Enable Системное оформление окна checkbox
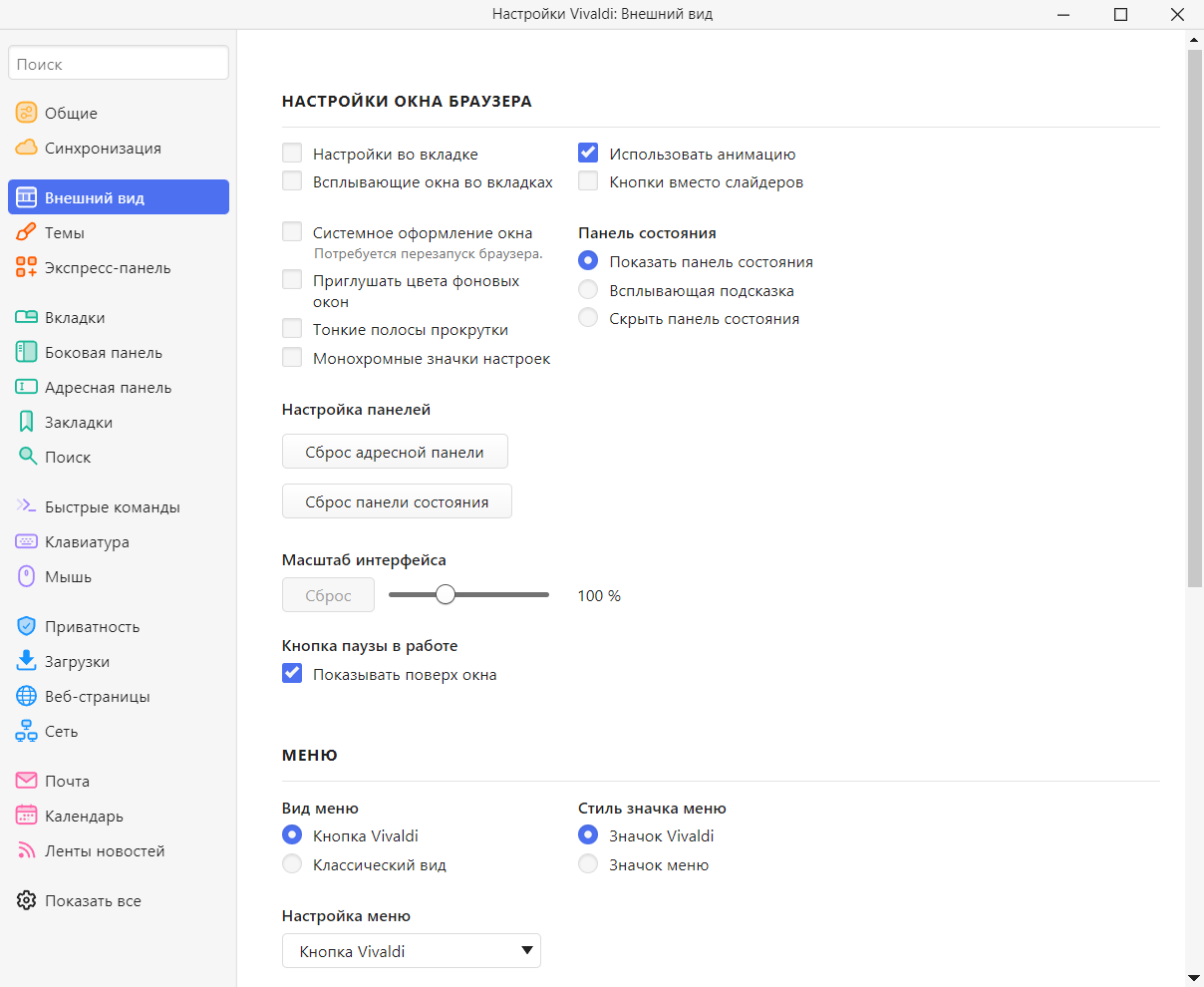Viewport: 1204px width, 987px height. 292,232
